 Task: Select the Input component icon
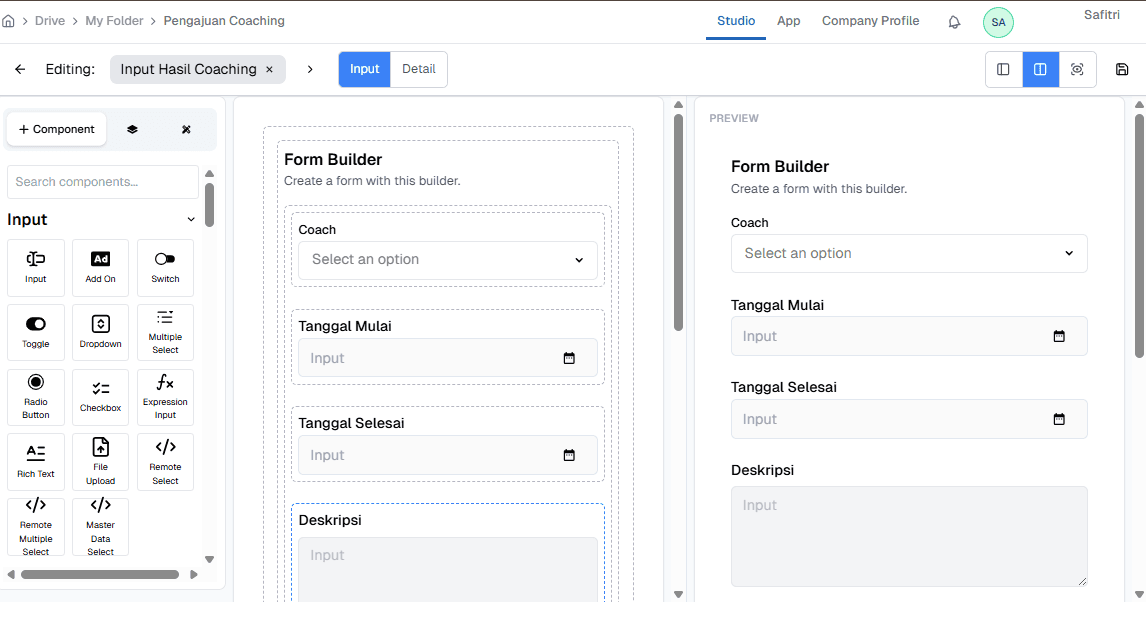pyautogui.click(x=35, y=267)
